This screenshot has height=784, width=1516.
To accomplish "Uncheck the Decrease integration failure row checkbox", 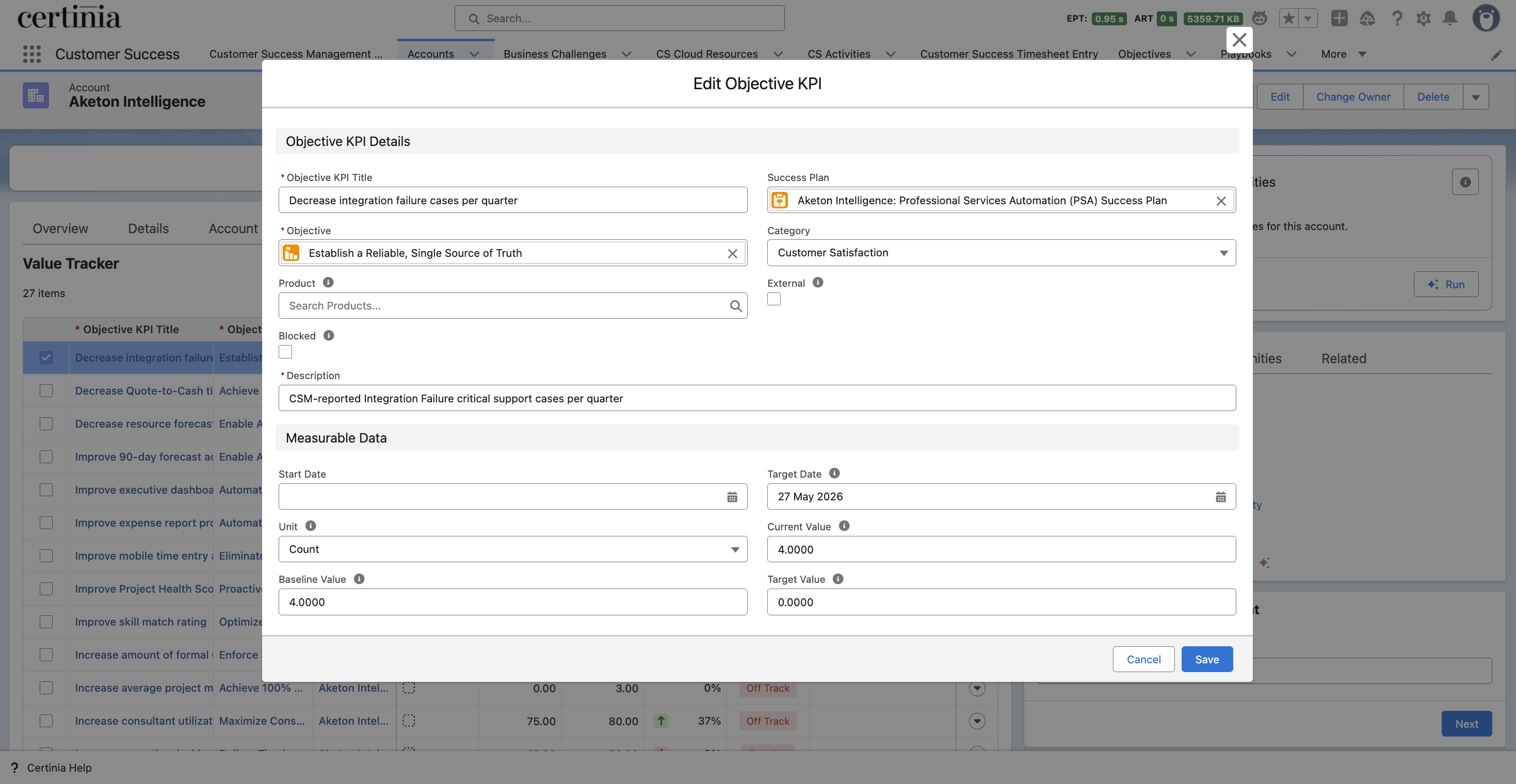I will 46,357.
